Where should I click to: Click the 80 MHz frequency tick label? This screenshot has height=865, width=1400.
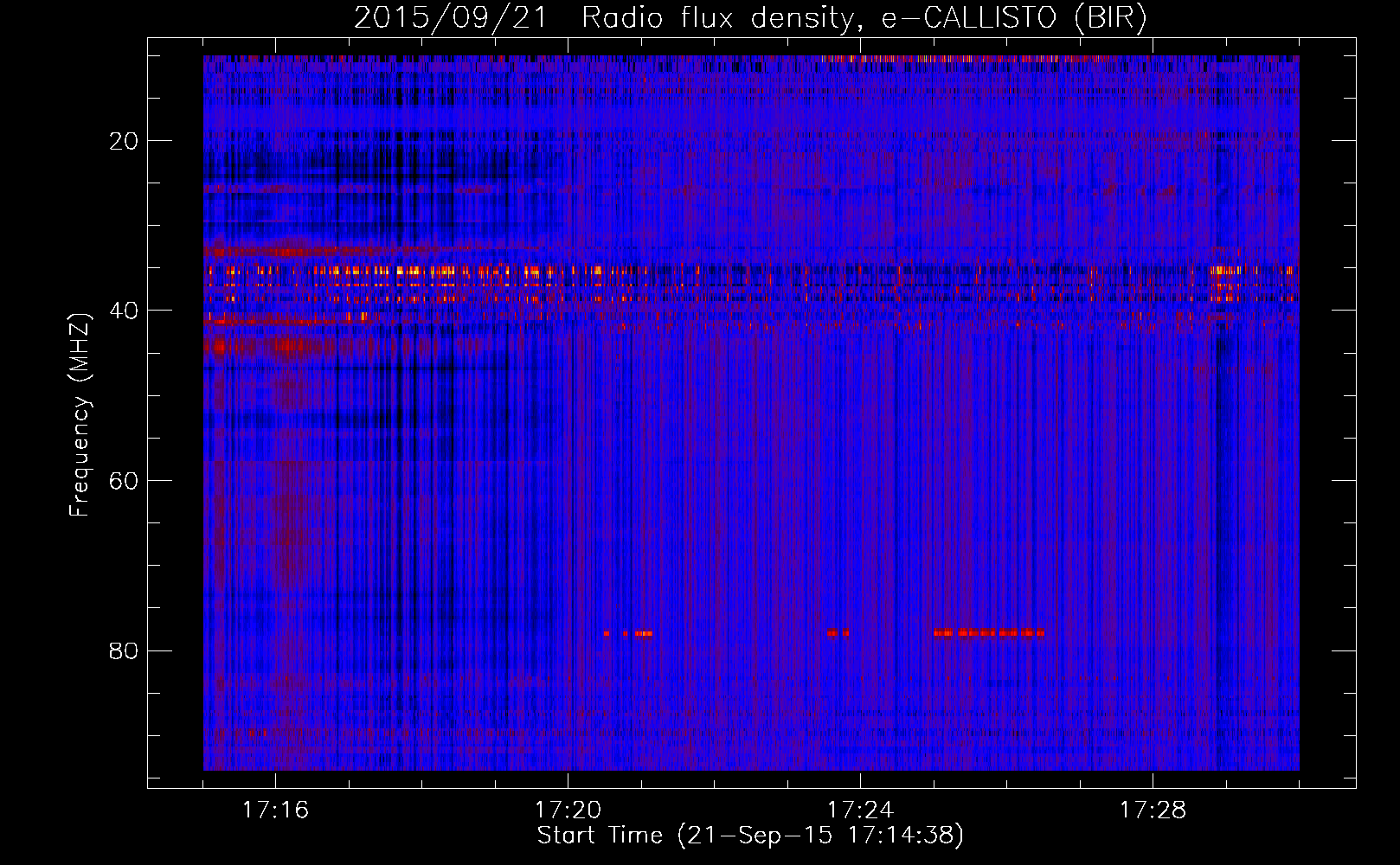pos(125,650)
